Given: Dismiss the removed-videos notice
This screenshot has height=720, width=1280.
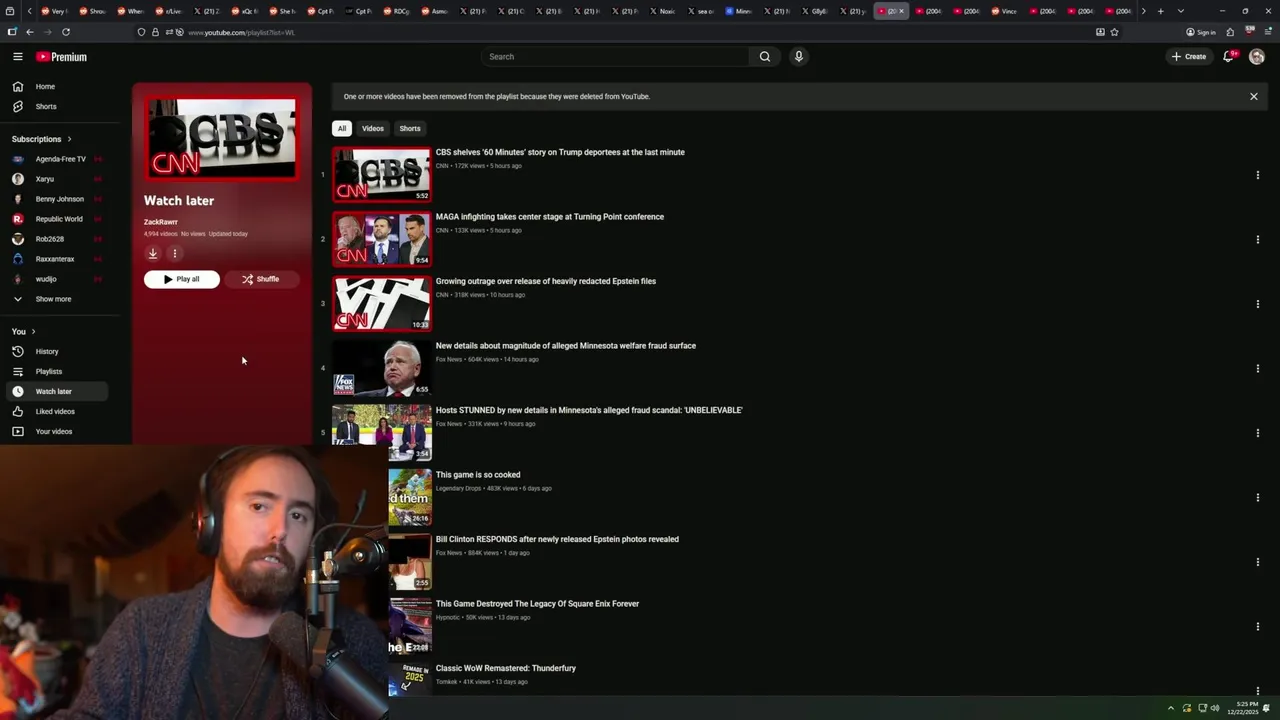Looking at the screenshot, I should coord(1253,97).
